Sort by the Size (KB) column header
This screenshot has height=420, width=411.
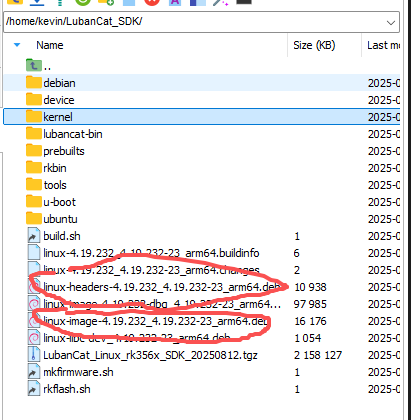click(x=314, y=45)
